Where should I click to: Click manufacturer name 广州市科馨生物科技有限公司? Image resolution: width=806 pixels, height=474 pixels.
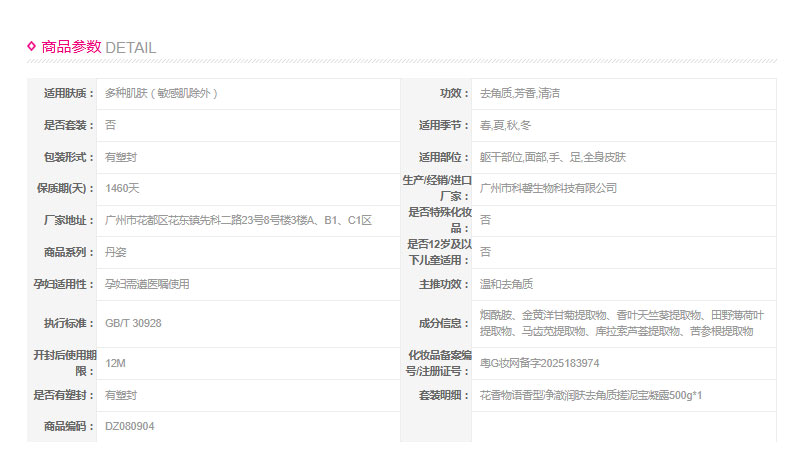(x=548, y=188)
